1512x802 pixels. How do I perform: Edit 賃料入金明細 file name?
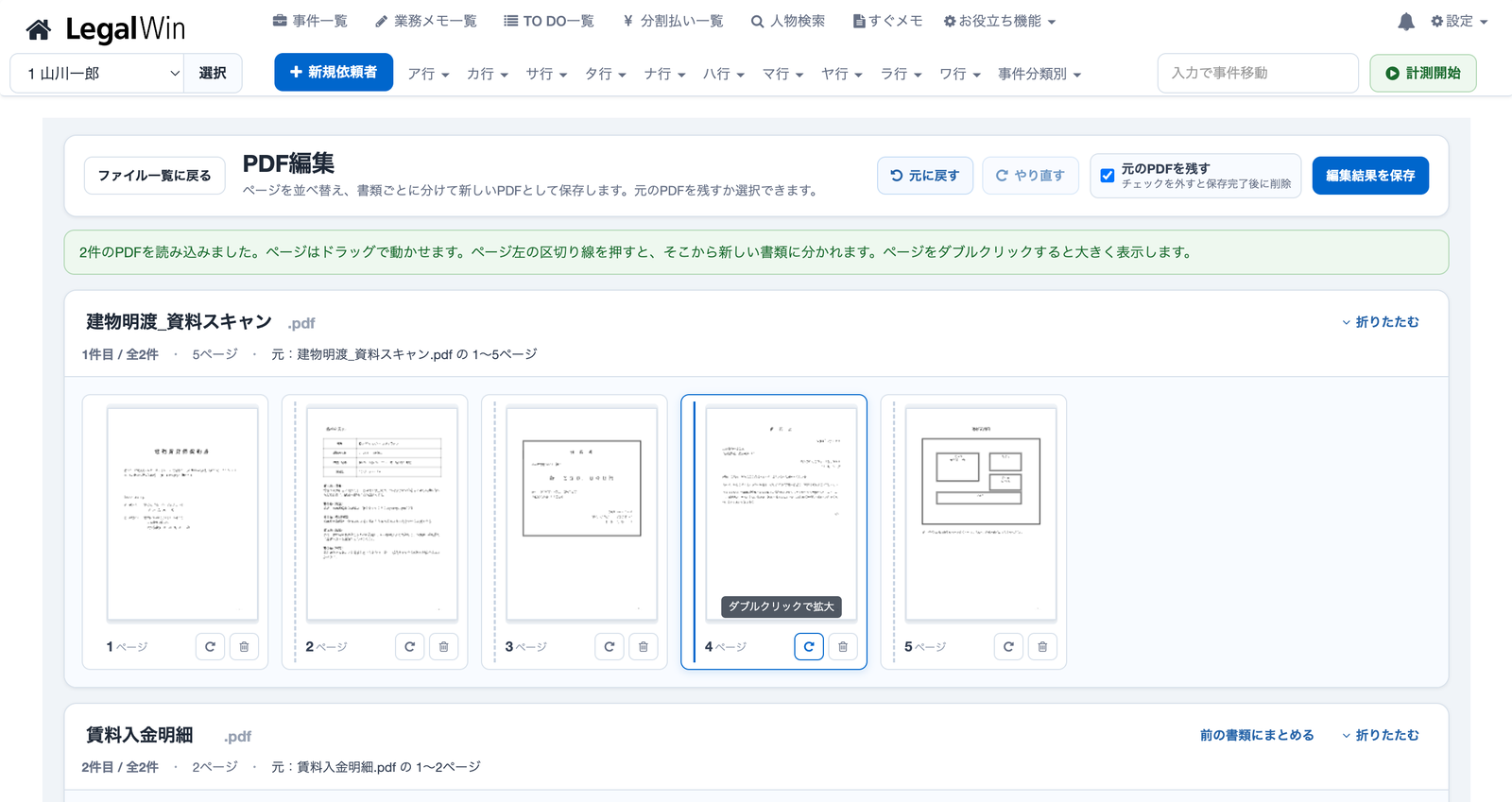click(140, 735)
